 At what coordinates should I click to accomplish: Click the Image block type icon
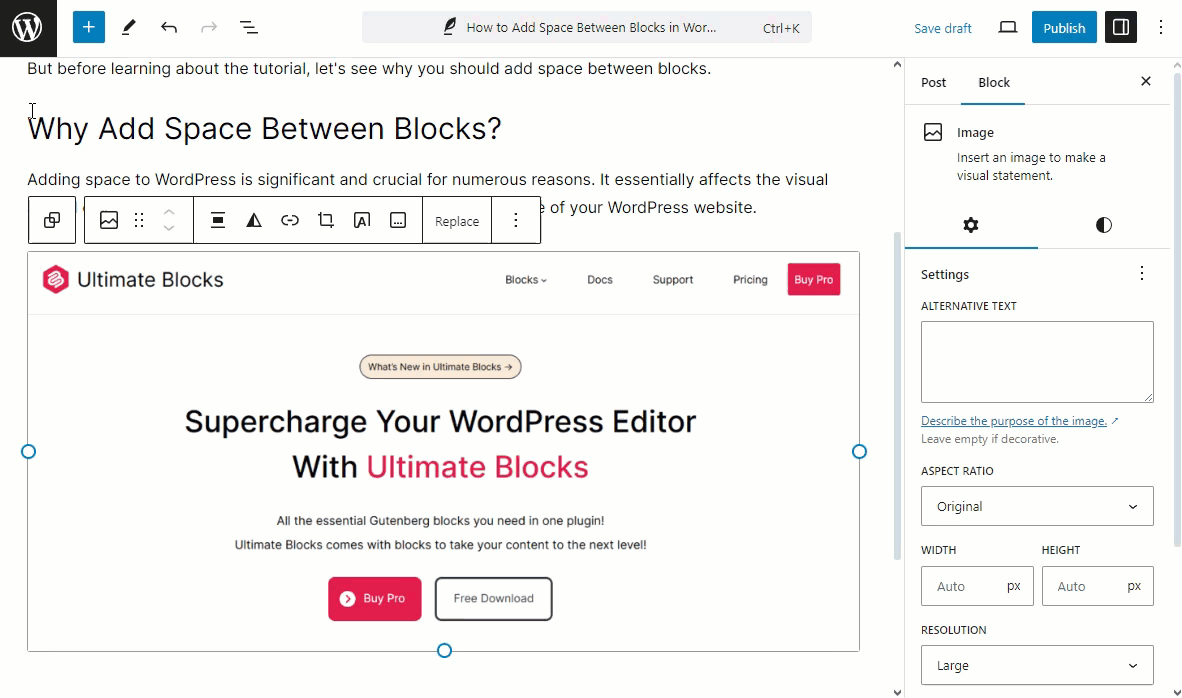tap(109, 220)
